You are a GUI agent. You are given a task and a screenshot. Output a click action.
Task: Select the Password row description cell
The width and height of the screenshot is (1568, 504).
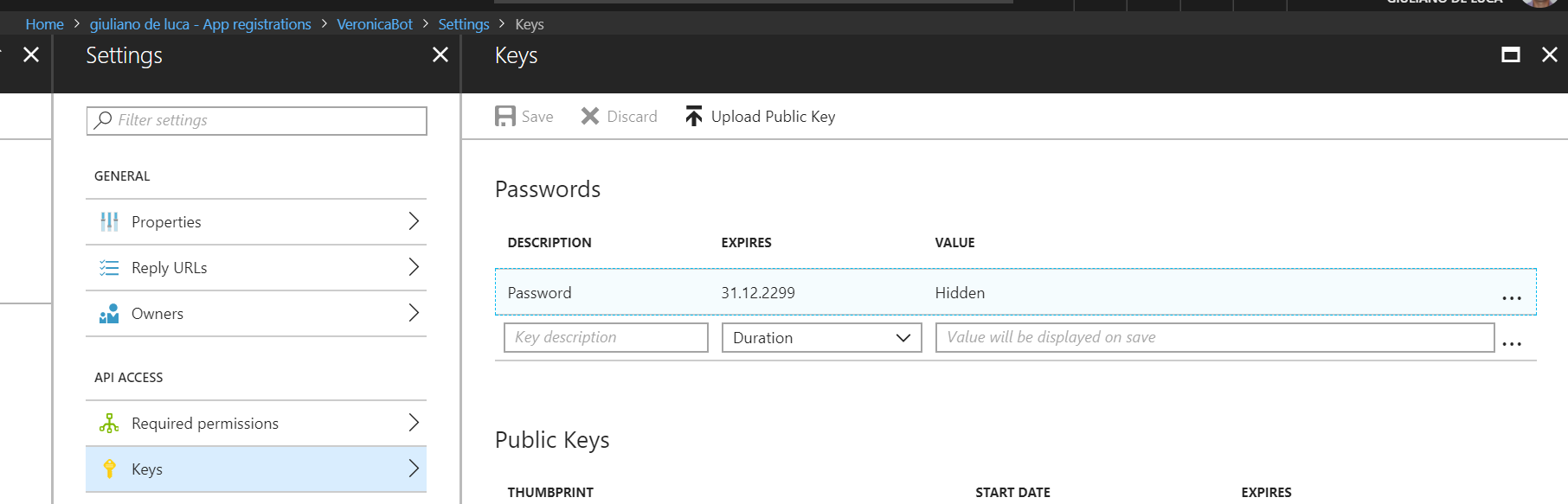pyautogui.click(x=539, y=293)
